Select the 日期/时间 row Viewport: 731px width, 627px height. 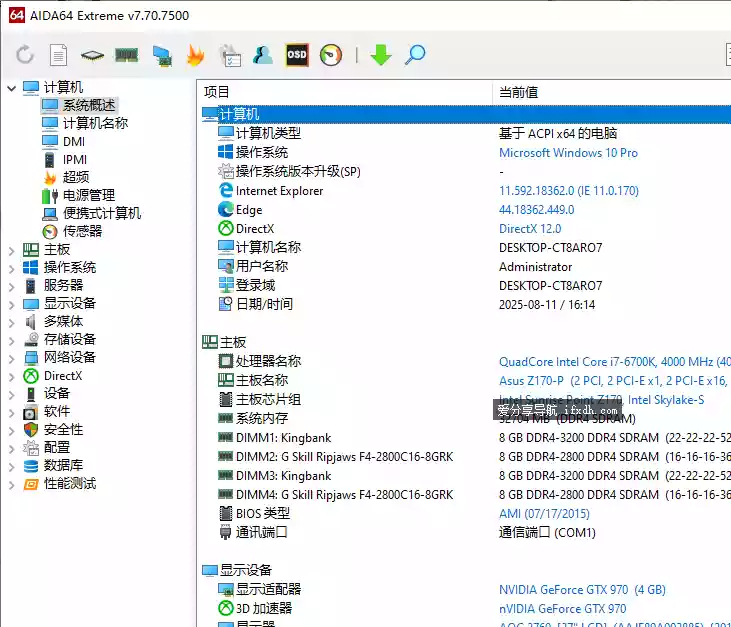click(x=474, y=305)
